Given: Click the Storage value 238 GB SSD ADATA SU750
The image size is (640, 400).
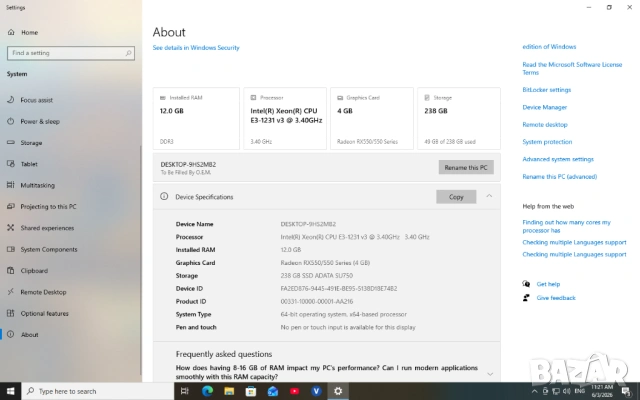Looking at the screenshot, I should point(317,276).
